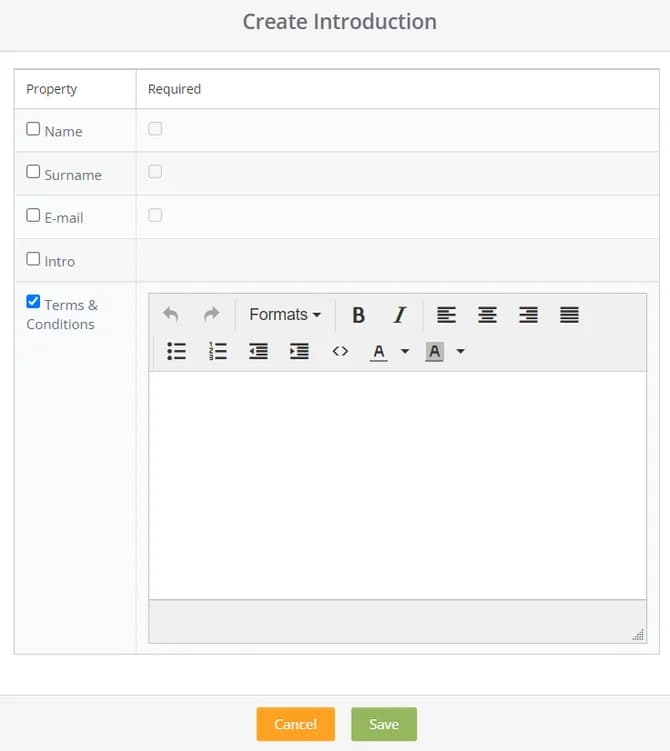Viewport: 670px width, 751px height.
Task: Insert a numbered list
Action: (x=217, y=351)
